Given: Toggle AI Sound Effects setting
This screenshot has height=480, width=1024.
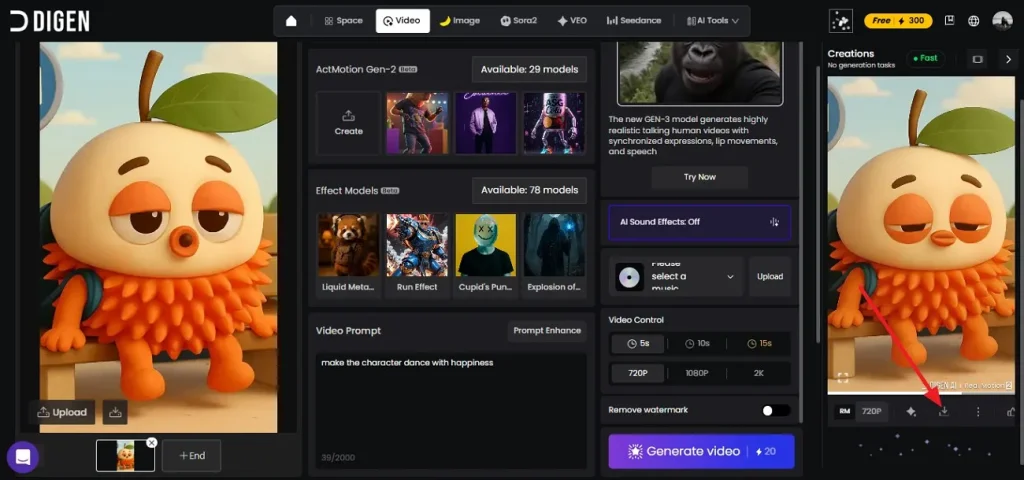Looking at the screenshot, I should point(699,222).
